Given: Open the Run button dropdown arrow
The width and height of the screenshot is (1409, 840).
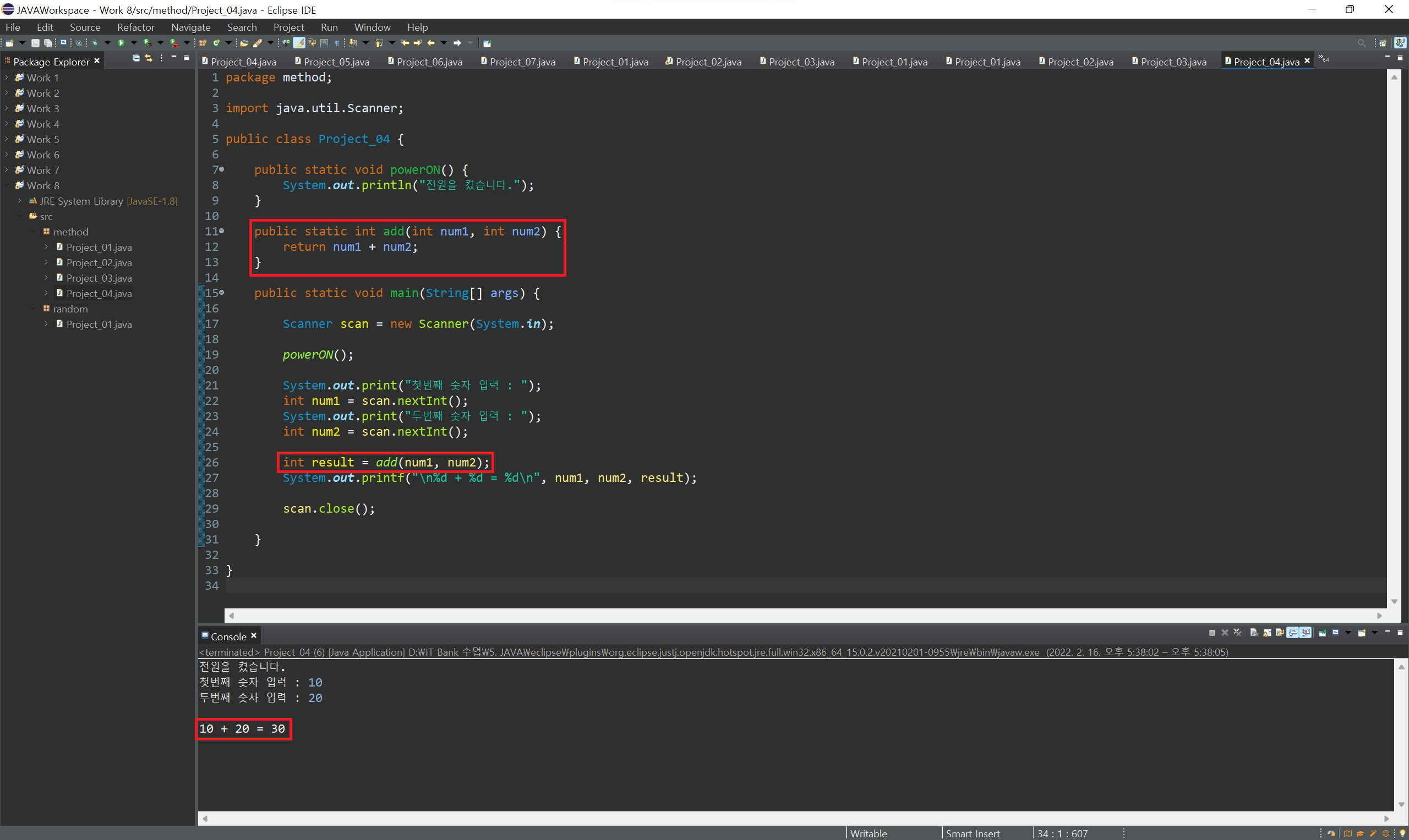Looking at the screenshot, I should (x=134, y=43).
